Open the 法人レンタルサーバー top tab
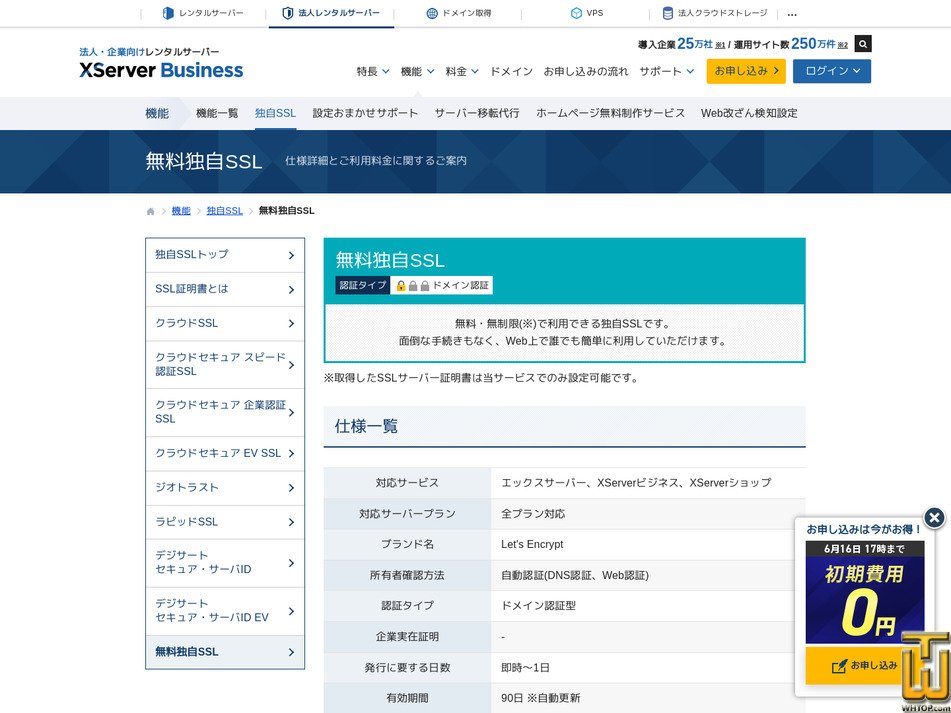 (331, 13)
